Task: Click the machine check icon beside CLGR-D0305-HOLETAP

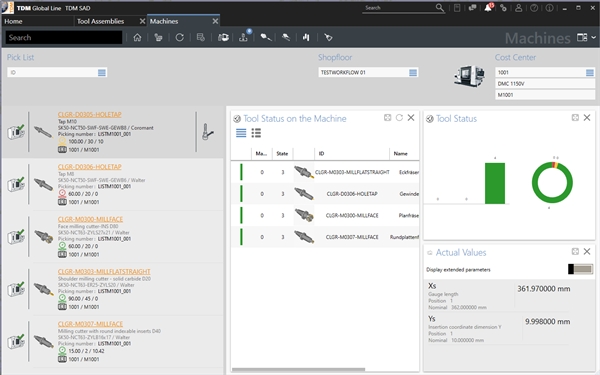Action: tap(16, 132)
